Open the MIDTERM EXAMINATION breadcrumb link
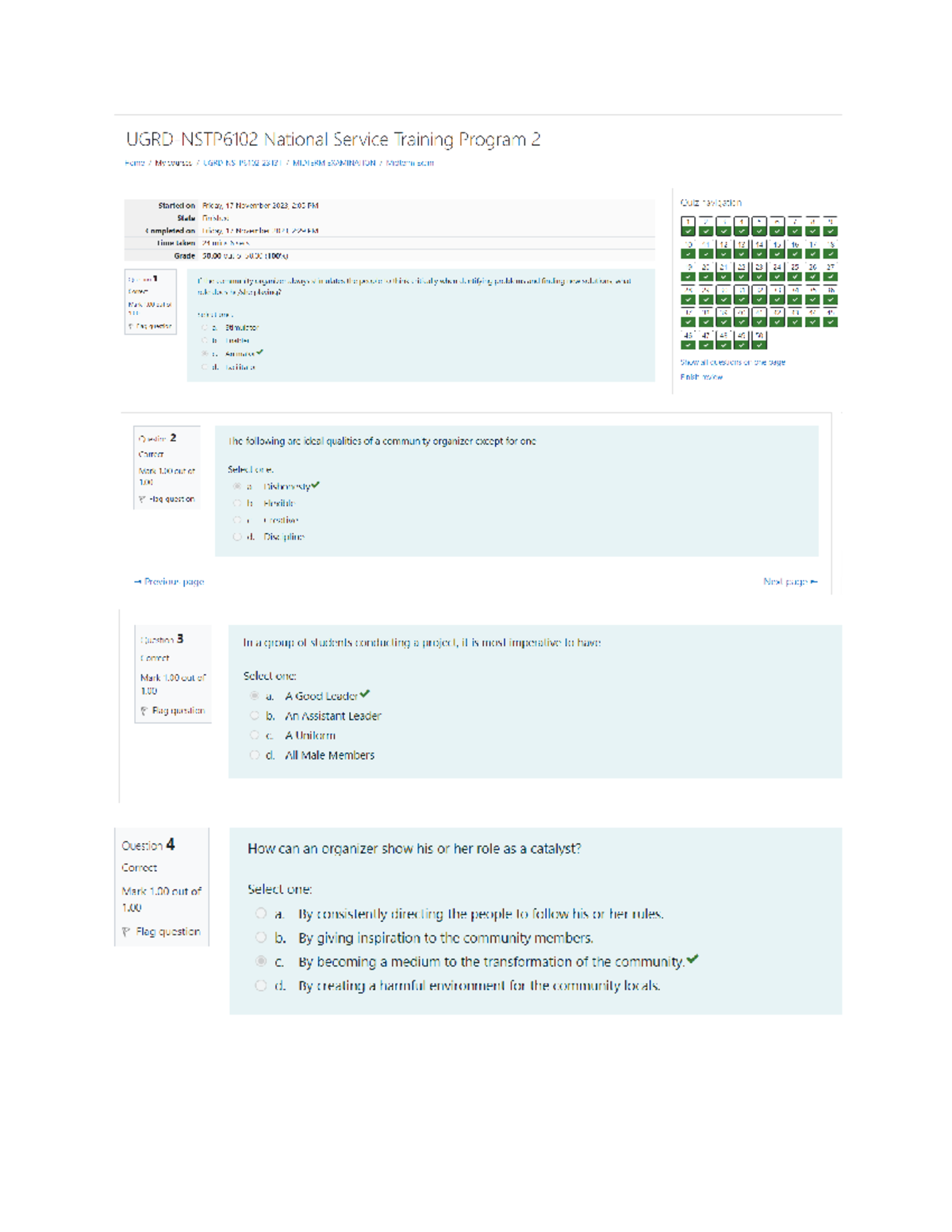Screen dimensions: 952x1232 [334, 163]
